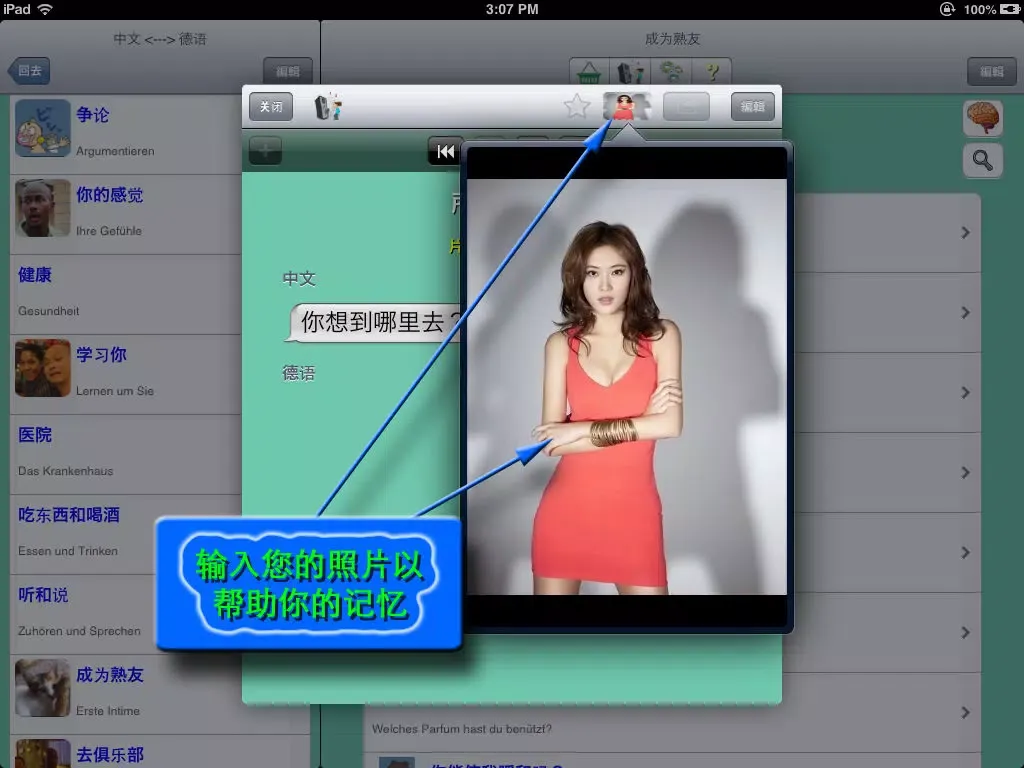Select the 成为熟友 Erste Intime category

pos(126,694)
